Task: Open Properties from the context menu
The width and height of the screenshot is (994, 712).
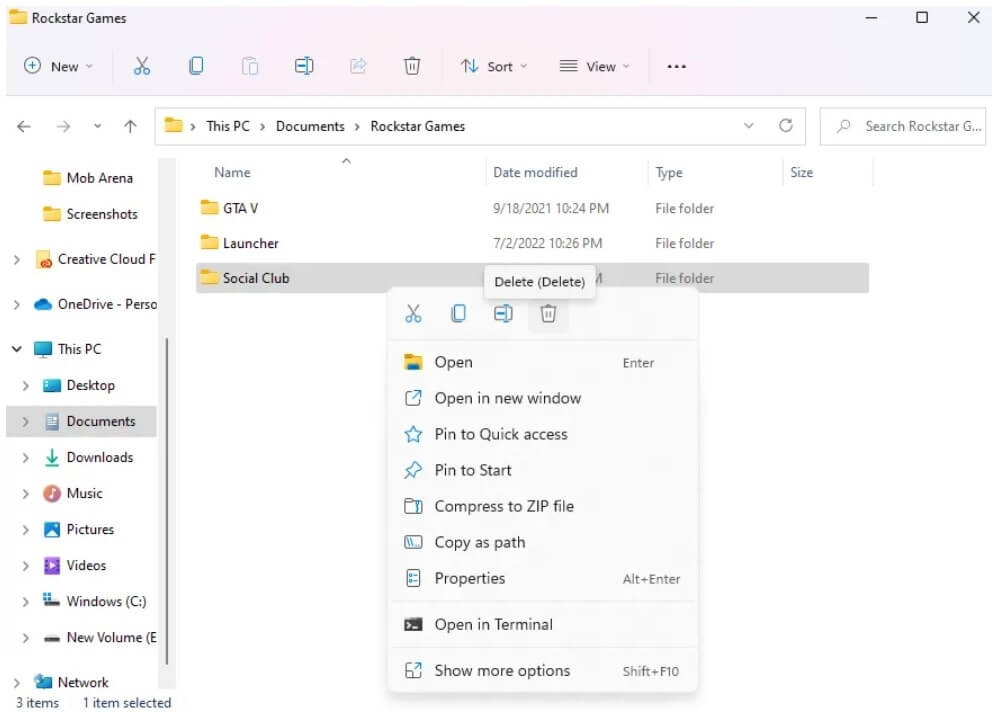Action: tap(542, 578)
